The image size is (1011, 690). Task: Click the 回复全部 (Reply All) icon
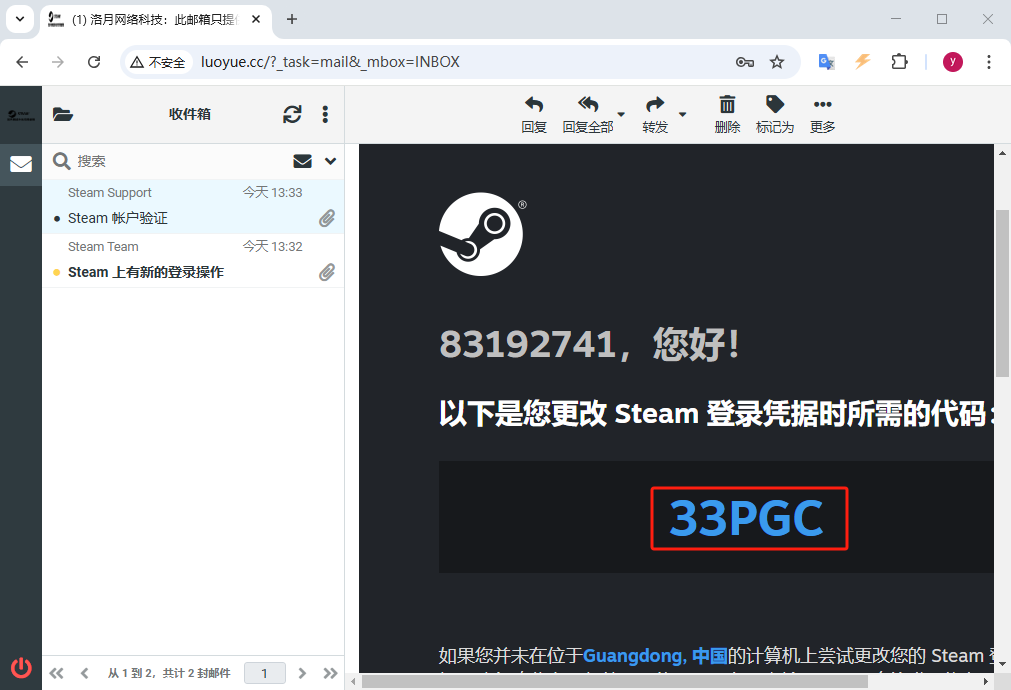coord(588,106)
